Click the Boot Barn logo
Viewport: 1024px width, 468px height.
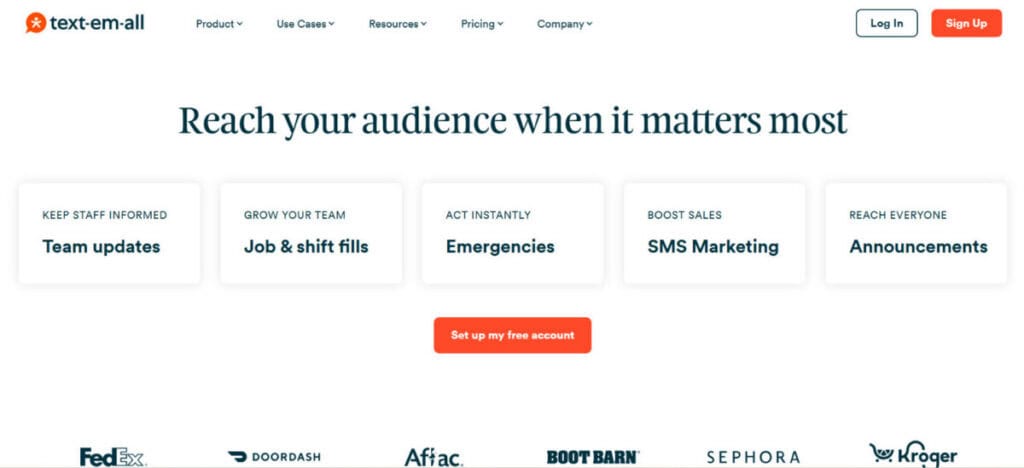[593, 457]
